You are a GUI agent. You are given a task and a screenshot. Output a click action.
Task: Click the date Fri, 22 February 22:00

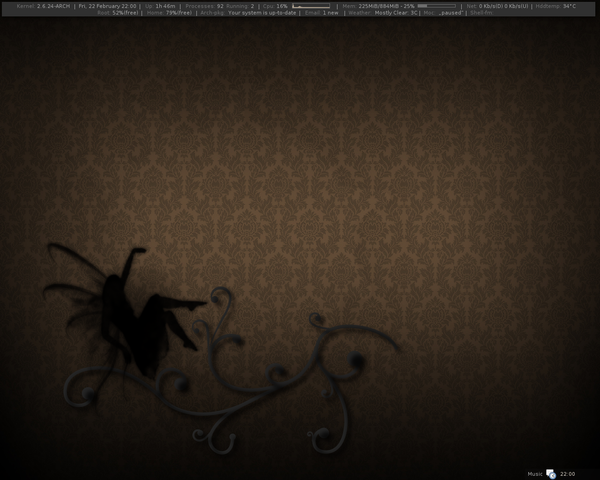pyautogui.click(x=107, y=6)
